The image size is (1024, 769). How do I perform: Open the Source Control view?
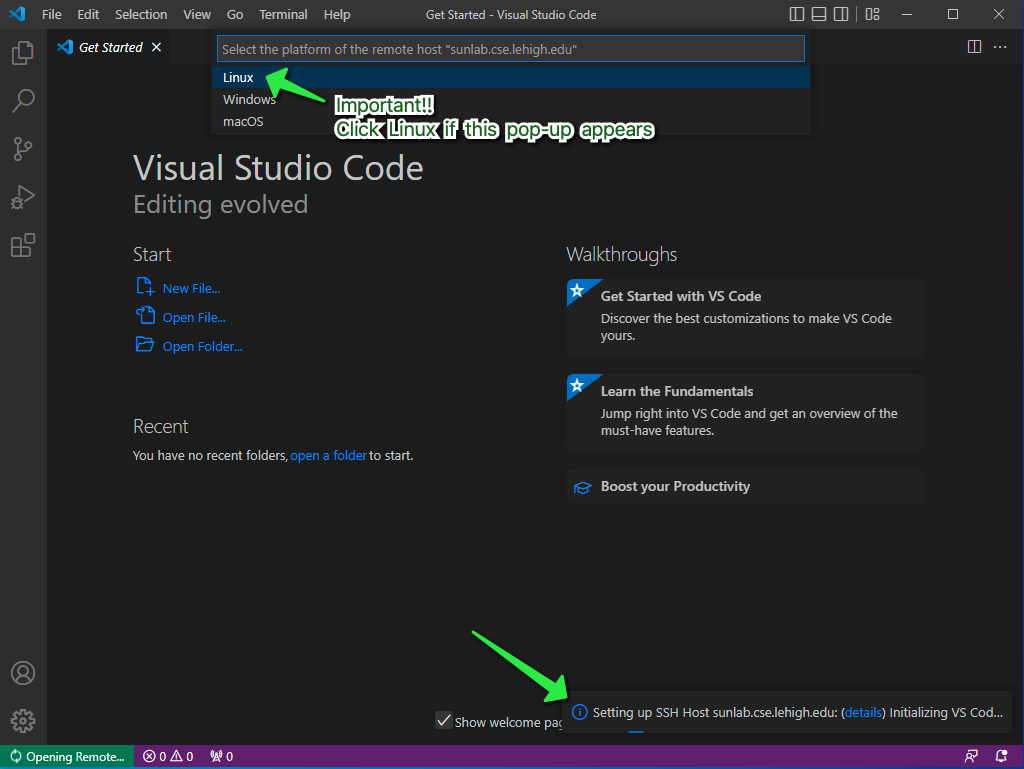(x=23, y=149)
